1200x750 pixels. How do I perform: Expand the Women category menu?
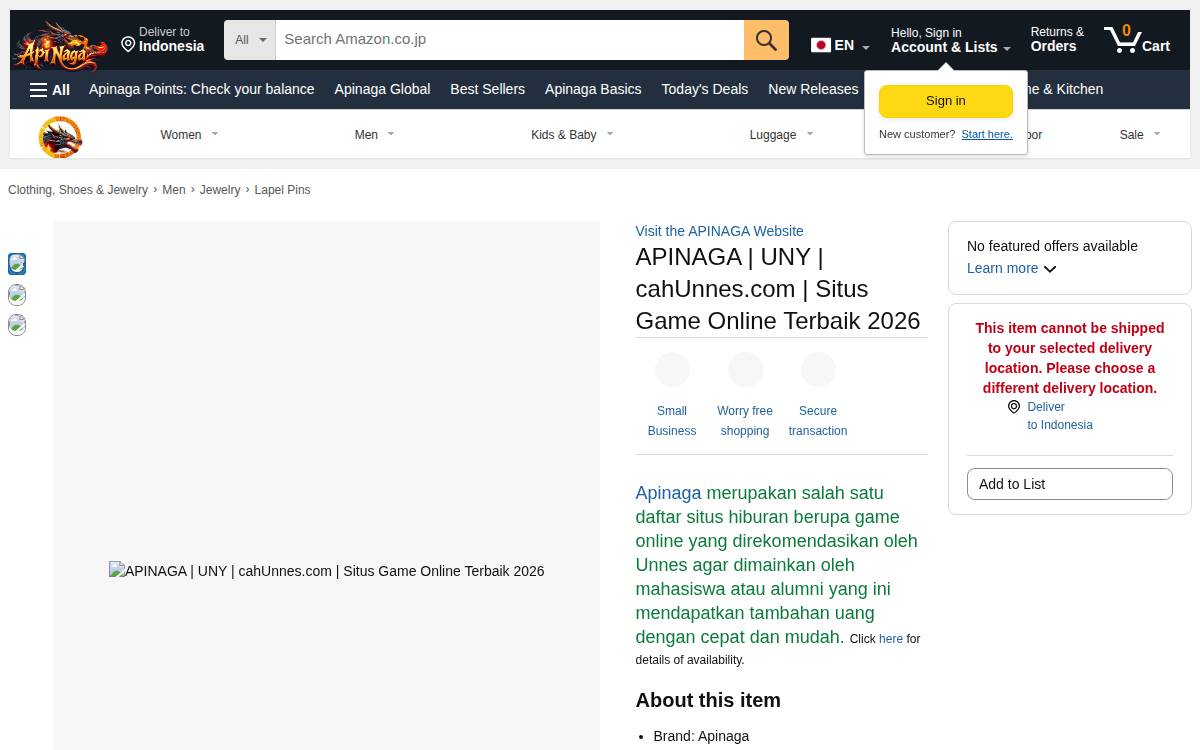point(189,134)
